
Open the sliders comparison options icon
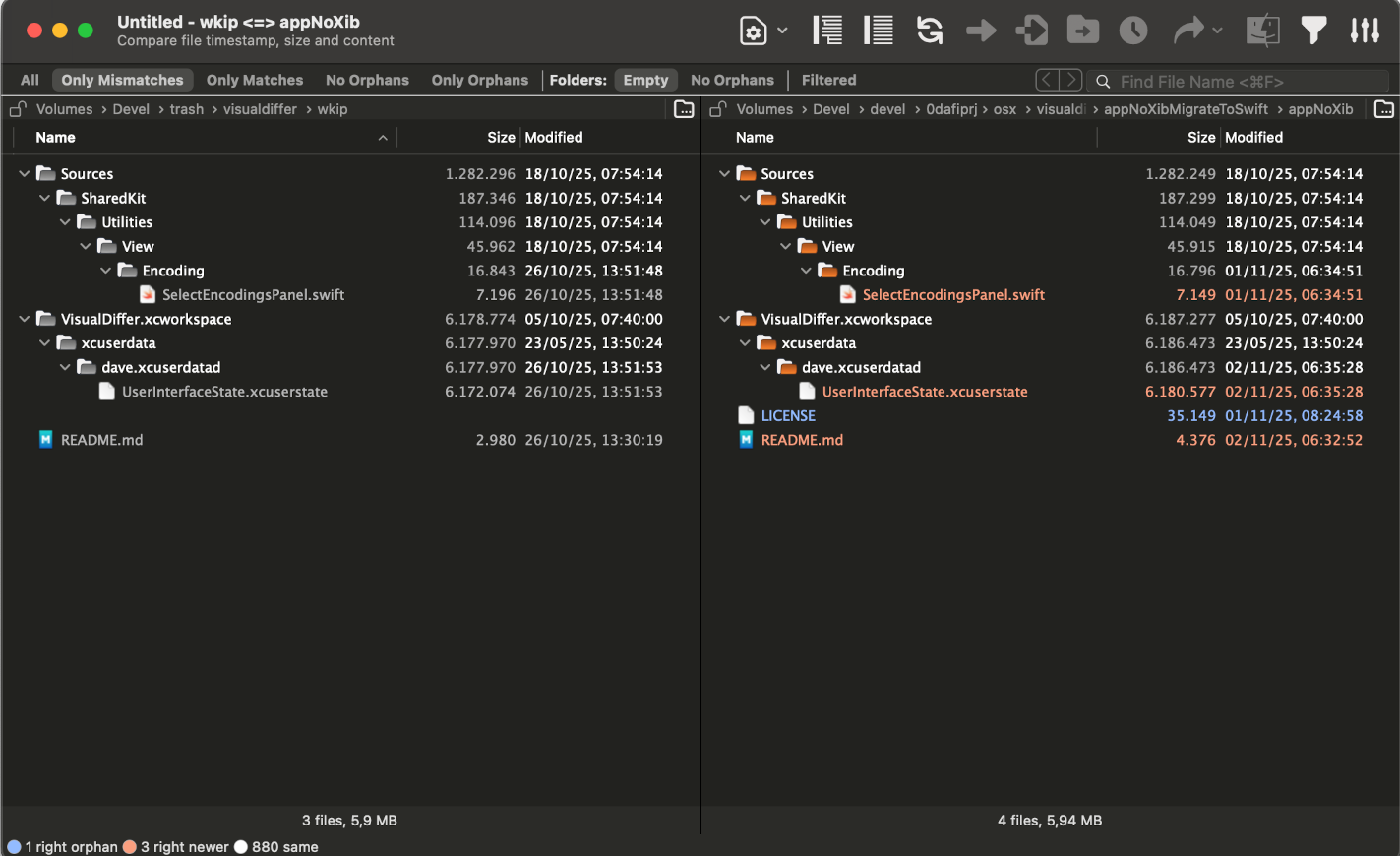point(1365,31)
